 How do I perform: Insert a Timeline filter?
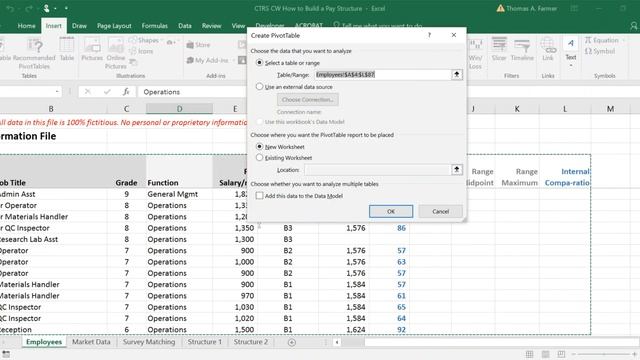tap(522, 49)
